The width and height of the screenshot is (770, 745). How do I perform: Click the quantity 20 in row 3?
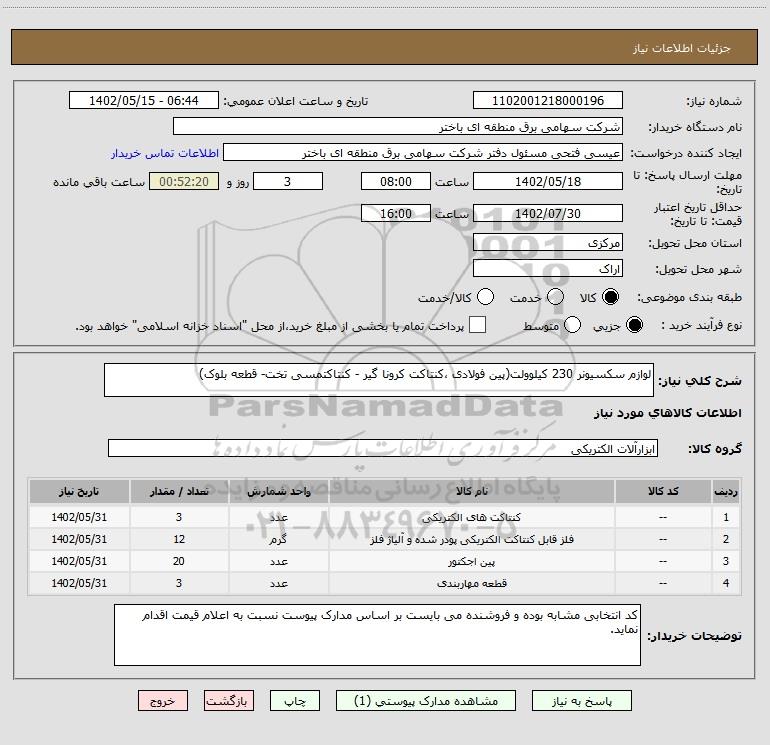pos(179,561)
